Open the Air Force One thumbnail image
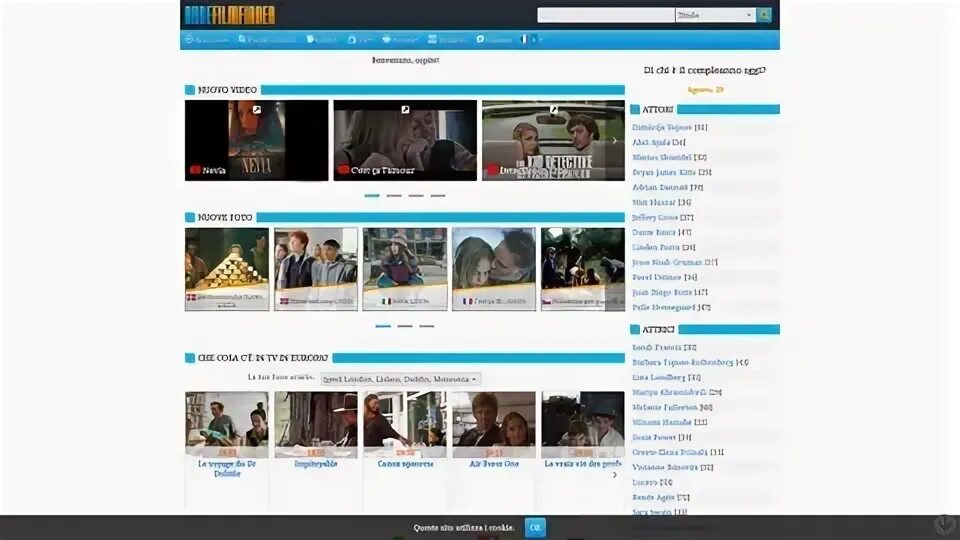The height and width of the screenshot is (540, 960). pyautogui.click(x=493, y=424)
